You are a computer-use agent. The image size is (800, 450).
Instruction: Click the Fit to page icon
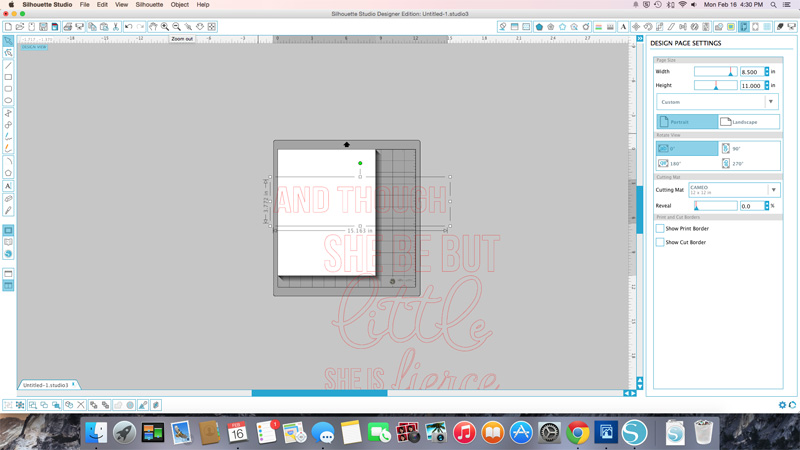coord(212,27)
